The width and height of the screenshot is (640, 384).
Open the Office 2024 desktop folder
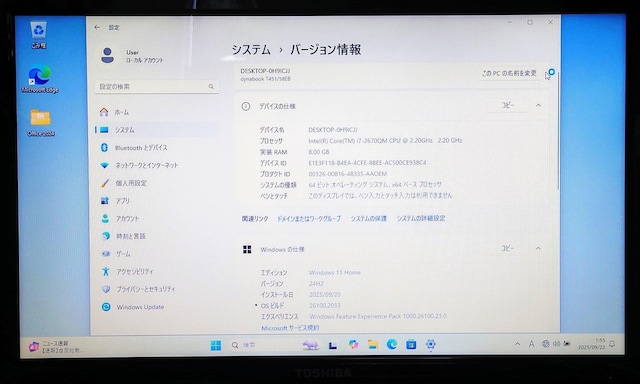tap(40, 122)
